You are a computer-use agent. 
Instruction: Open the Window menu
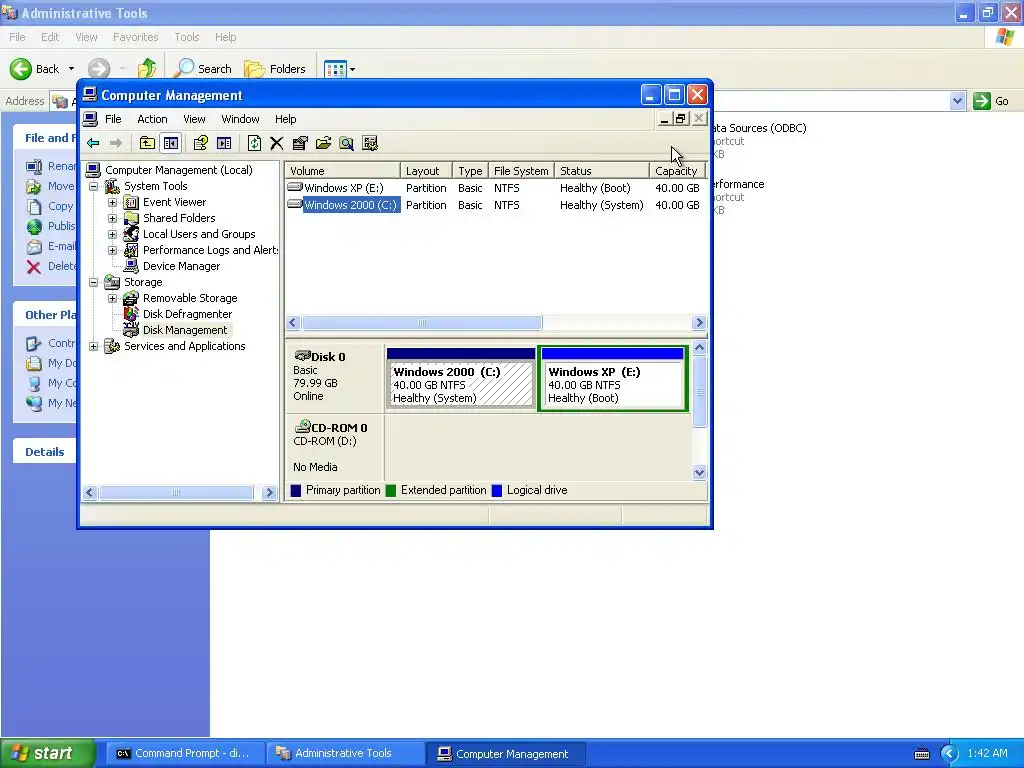click(x=240, y=119)
